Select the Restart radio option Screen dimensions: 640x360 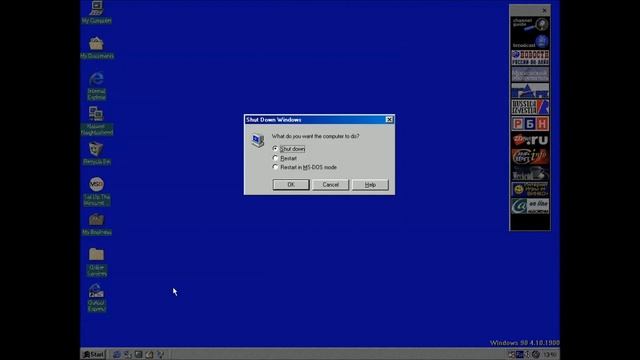(x=284, y=158)
